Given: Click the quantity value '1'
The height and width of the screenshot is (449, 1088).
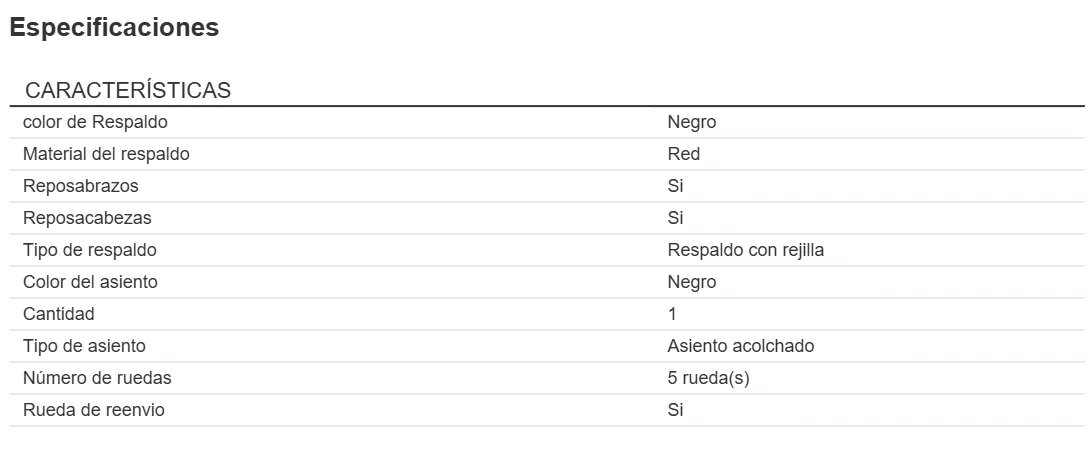Looking at the screenshot, I should (673, 314).
